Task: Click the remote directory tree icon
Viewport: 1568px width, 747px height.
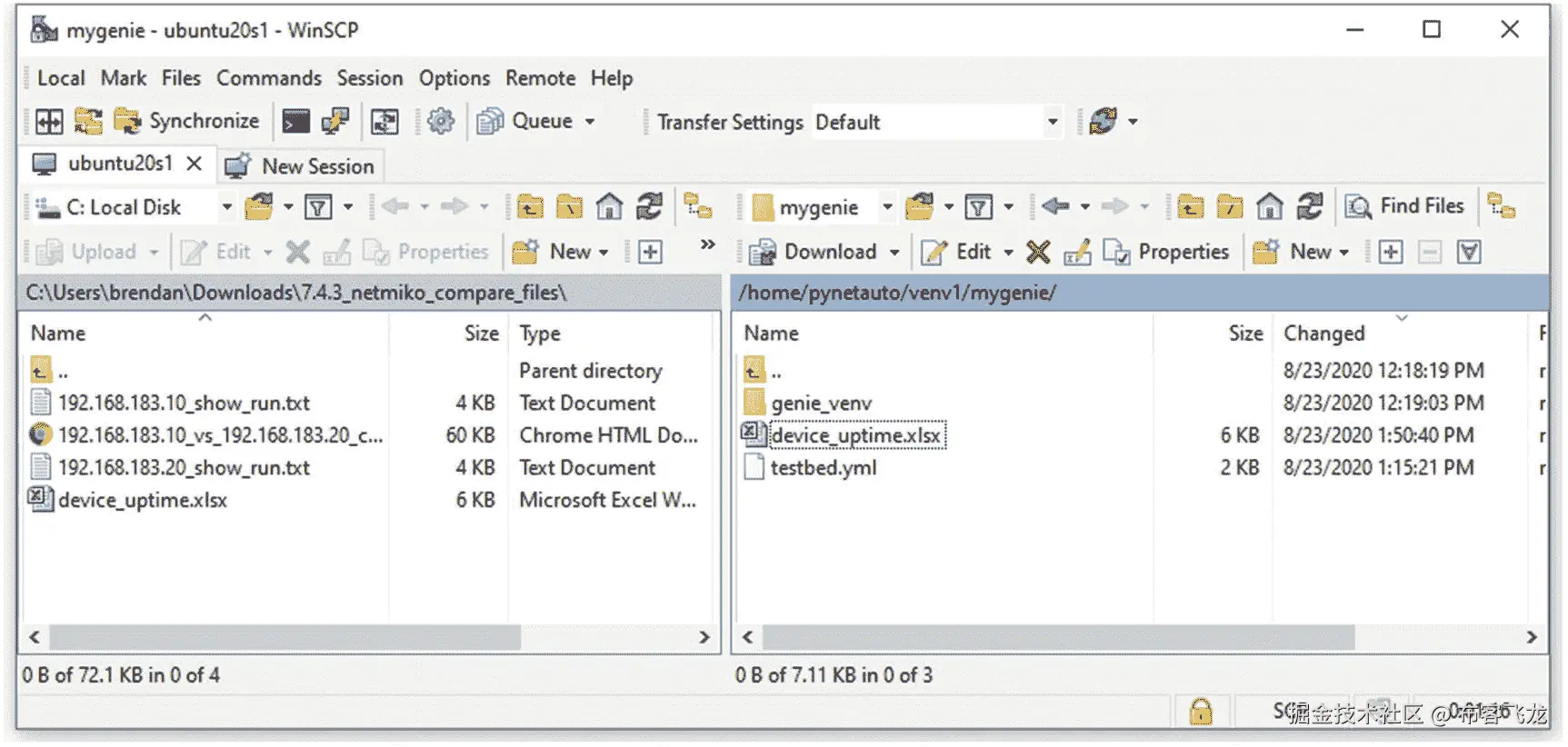Action: click(1502, 207)
